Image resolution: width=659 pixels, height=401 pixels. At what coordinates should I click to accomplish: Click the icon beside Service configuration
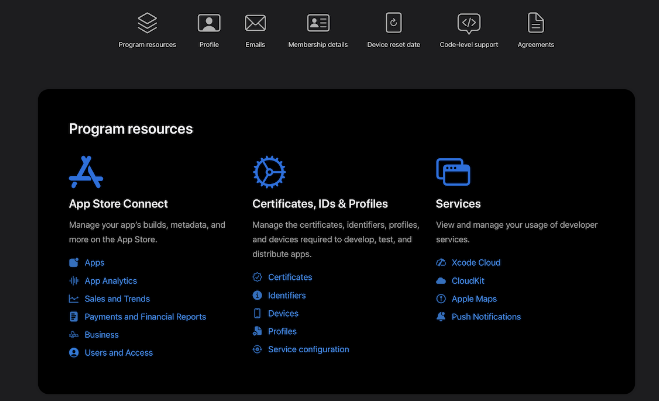pos(257,349)
